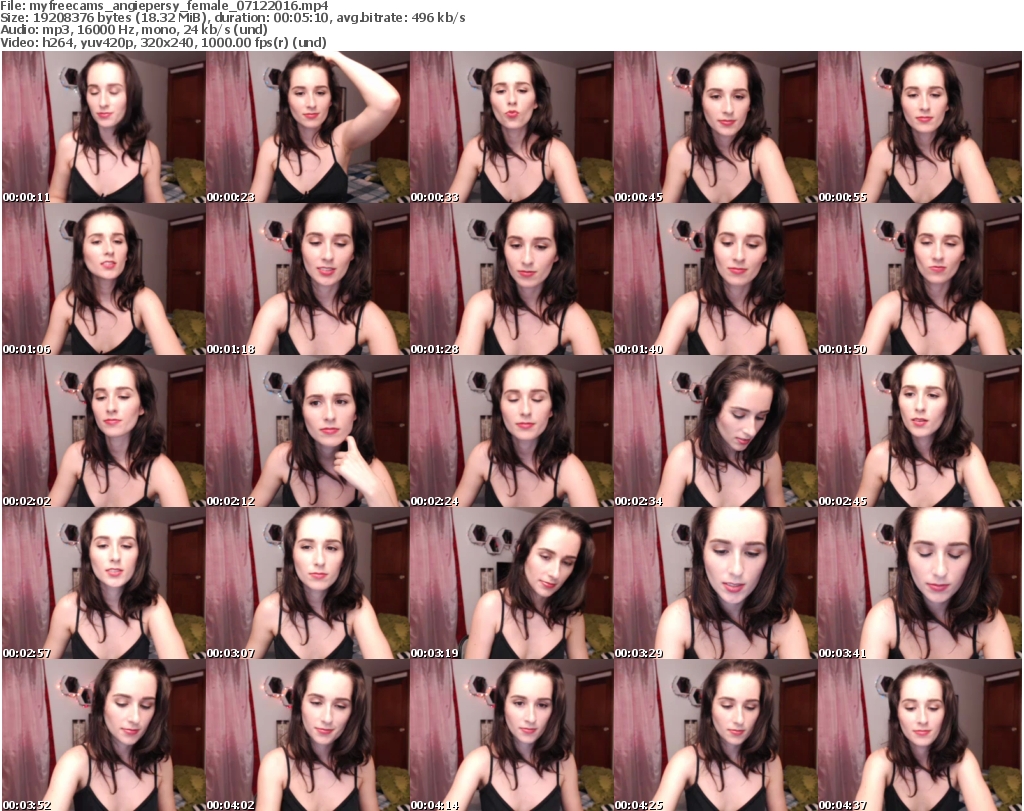1024x811 pixels.
Task: Click the thumbnail stamped 00:00:33
Action: tap(511, 127)
